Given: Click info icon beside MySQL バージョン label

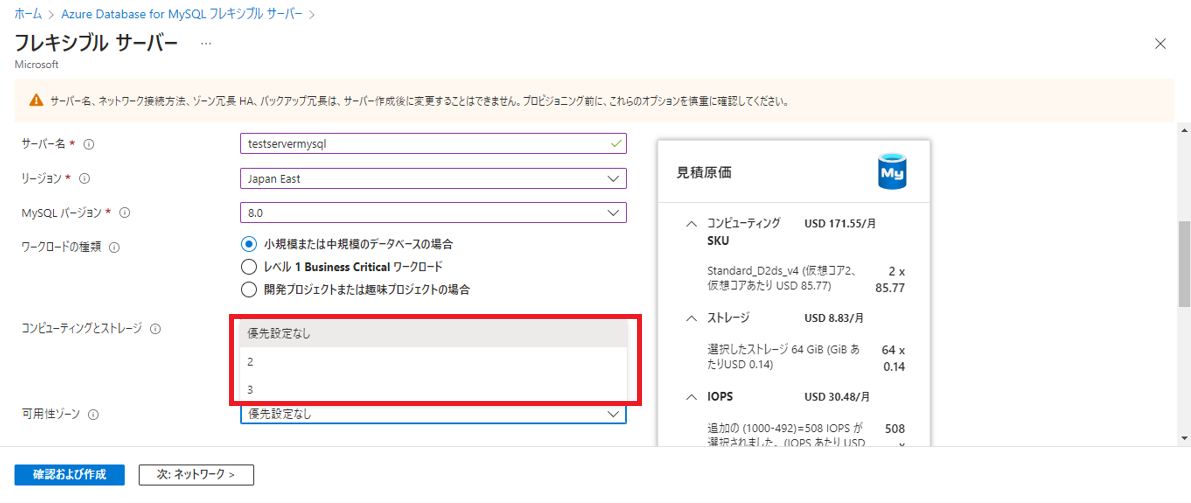Looking at the screenshot, I should 125,213.
